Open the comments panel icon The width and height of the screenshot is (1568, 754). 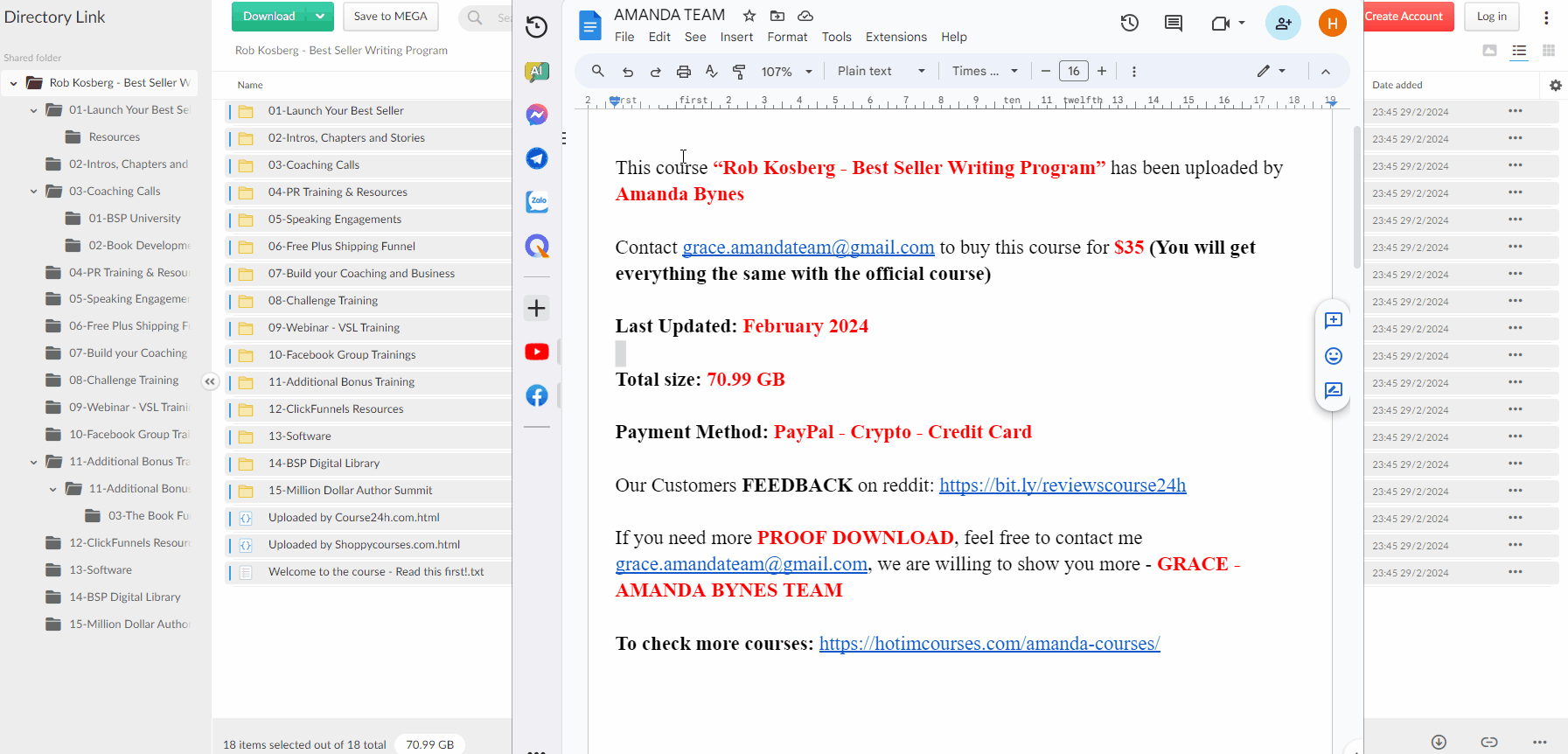(1174, 24)
